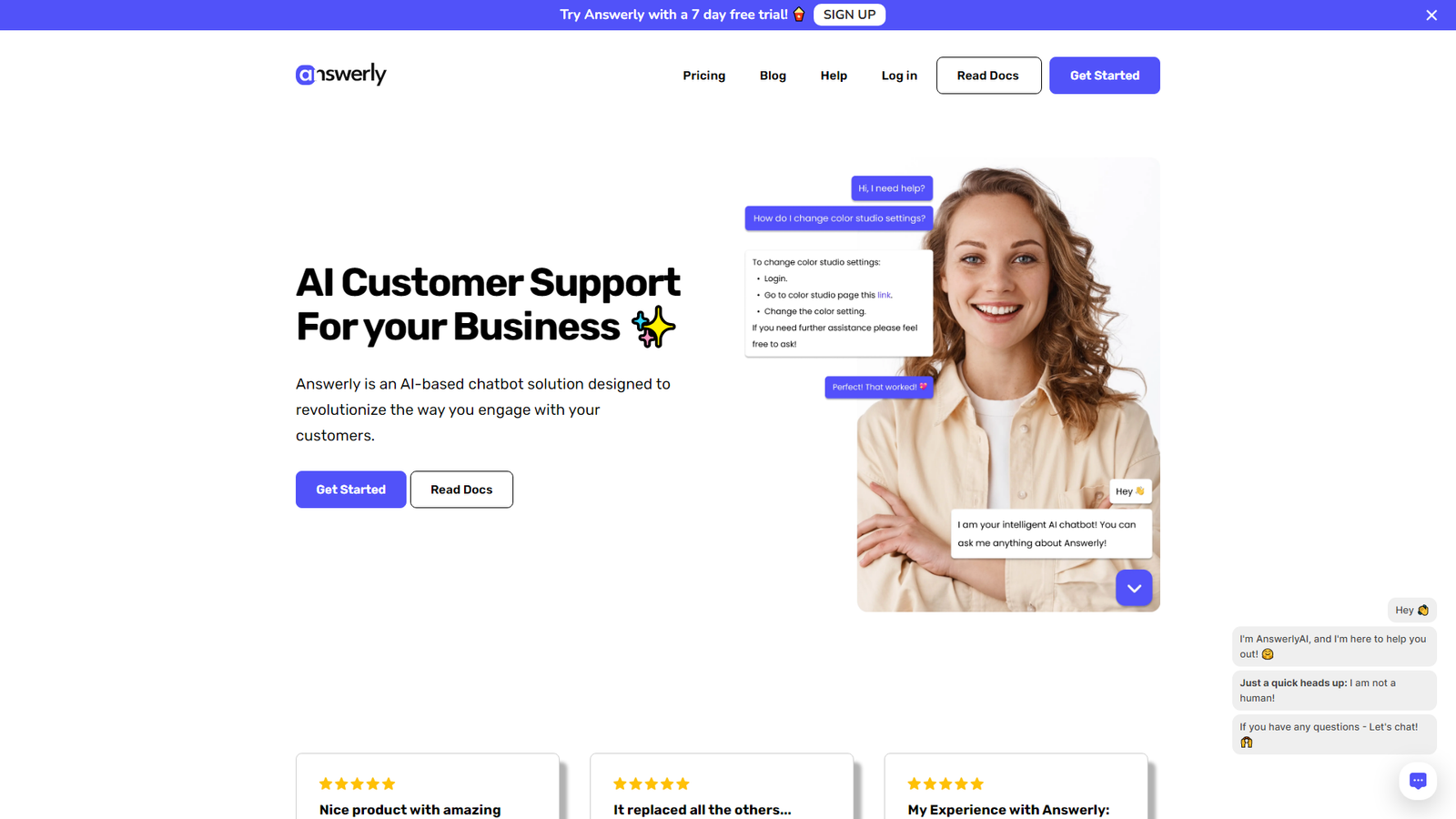Collapse the demo chat with the chevron button

[x=1134, y=588]
